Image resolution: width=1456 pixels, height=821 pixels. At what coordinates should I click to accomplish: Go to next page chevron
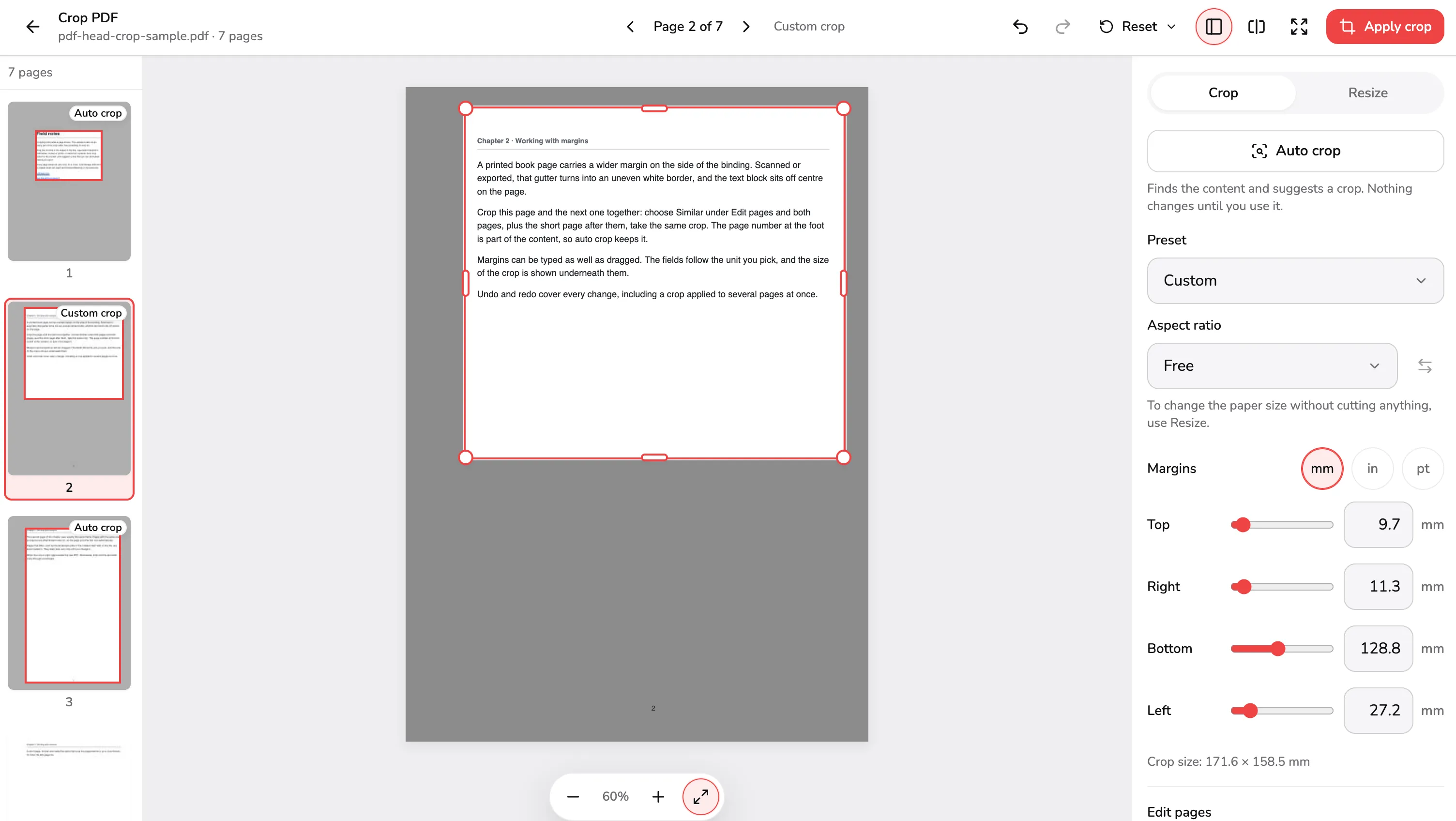pos(746,27)
